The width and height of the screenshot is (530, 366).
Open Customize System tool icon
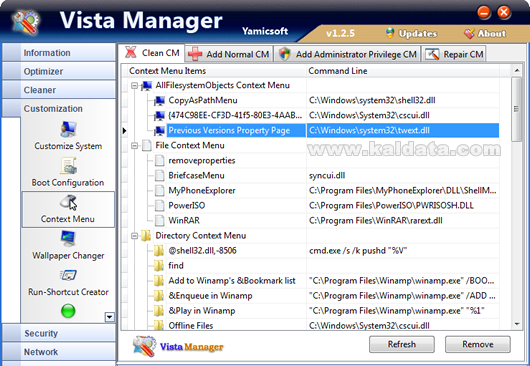68,129
